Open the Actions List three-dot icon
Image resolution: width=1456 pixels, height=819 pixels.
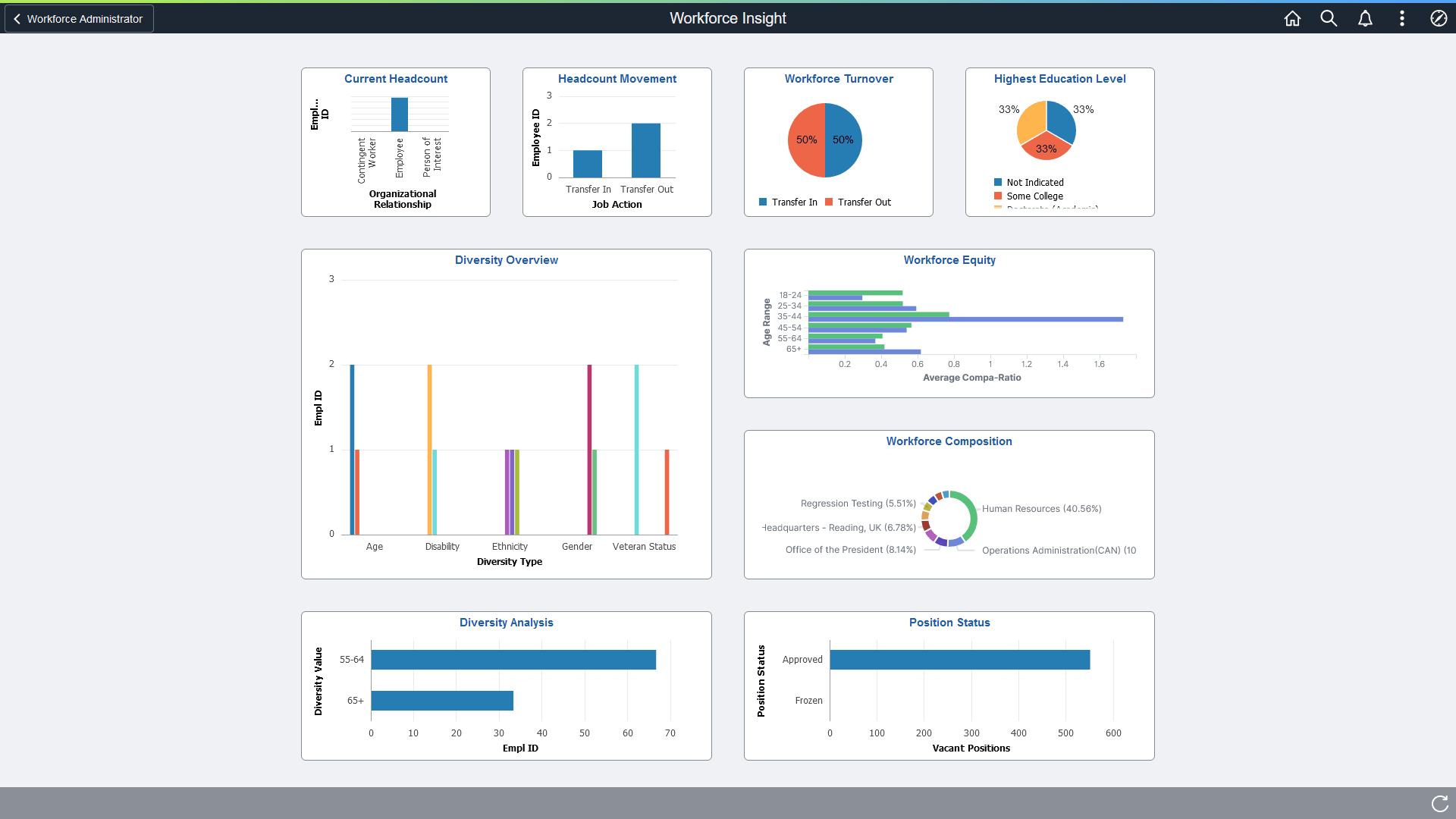(x=1401, y=18)
